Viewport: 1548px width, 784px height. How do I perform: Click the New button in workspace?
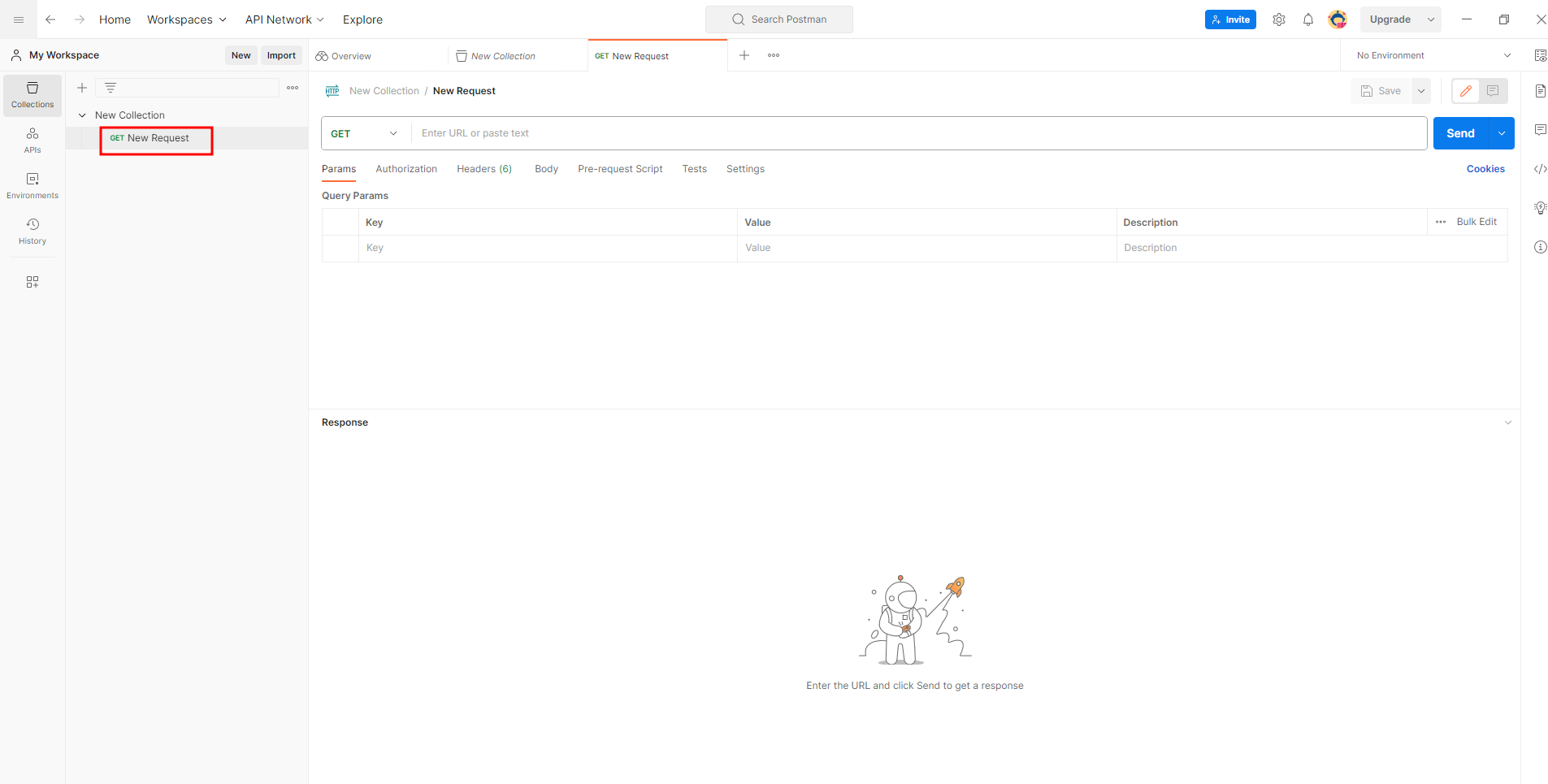(241, 55)
